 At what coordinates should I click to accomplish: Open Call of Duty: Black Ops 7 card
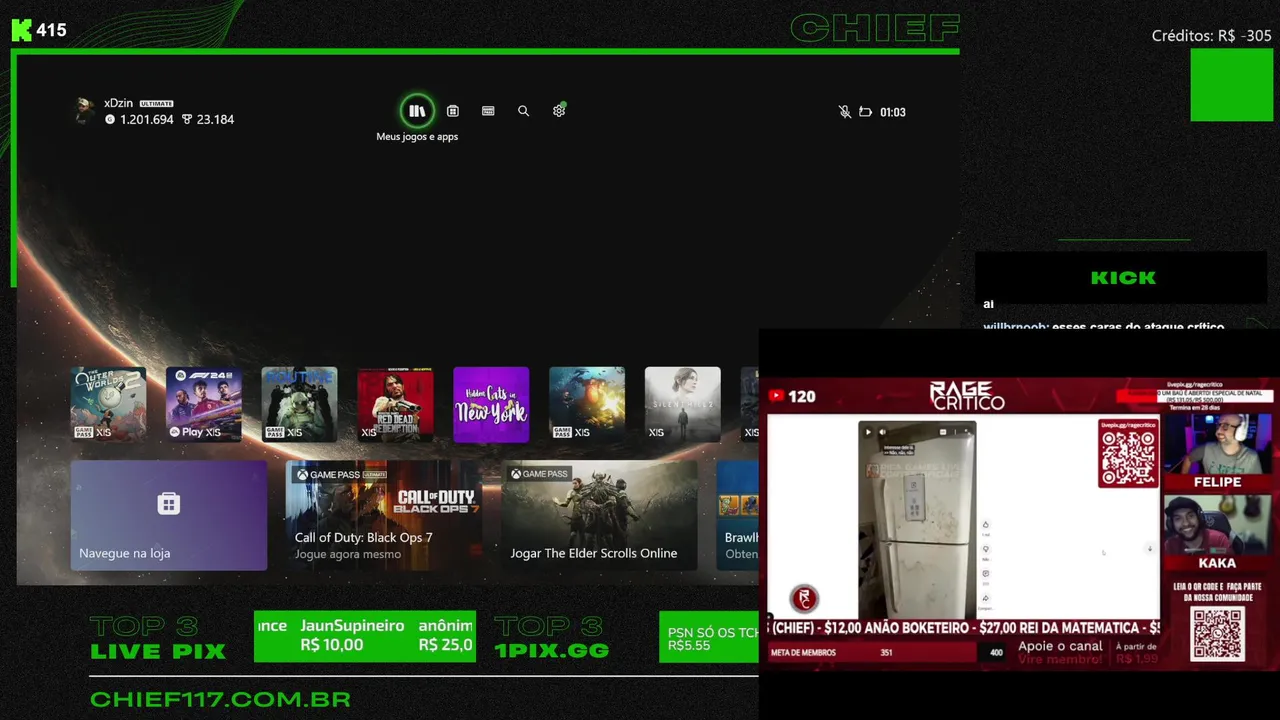coord(384,515)
